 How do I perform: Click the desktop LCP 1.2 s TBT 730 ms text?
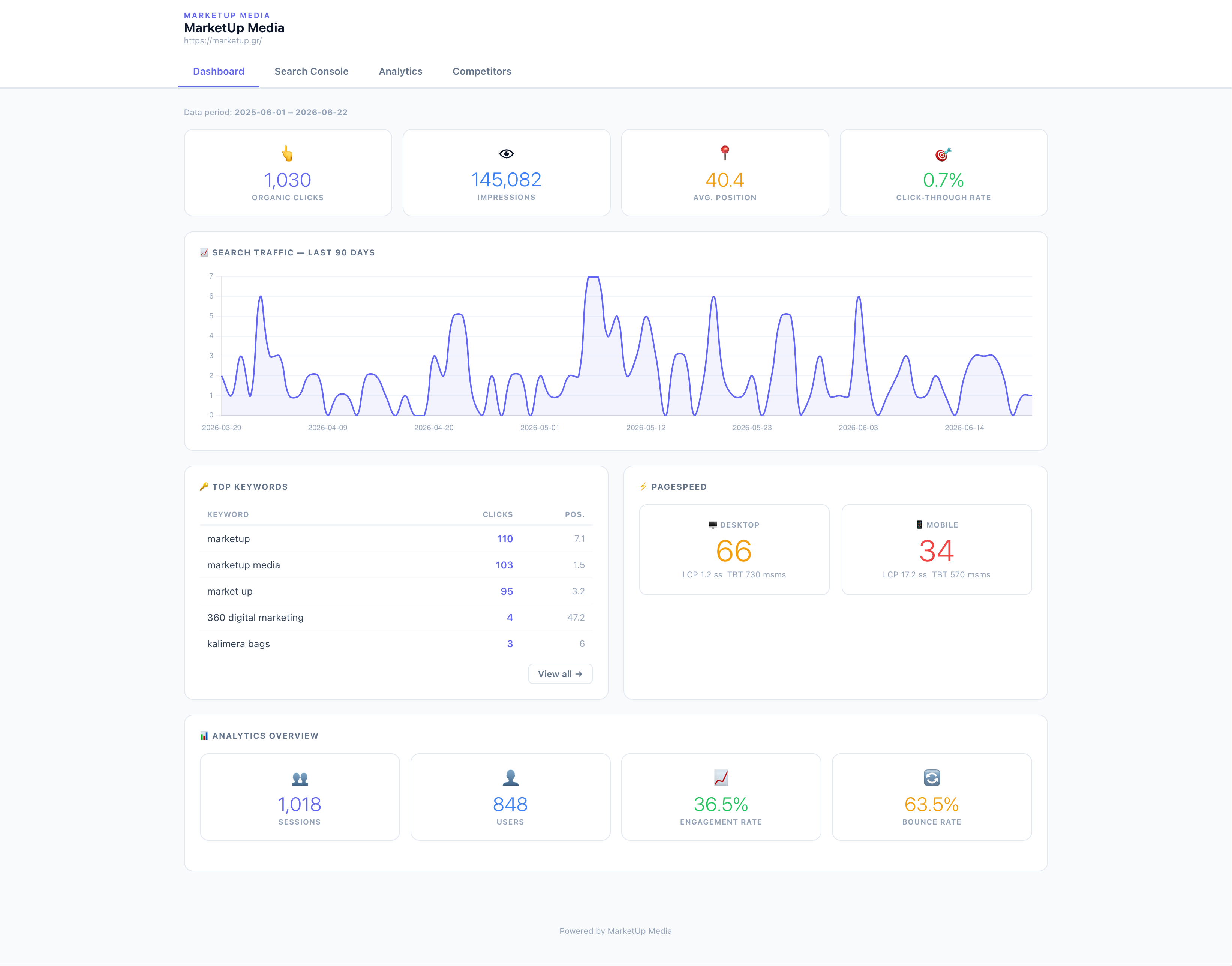coord(734,574)
